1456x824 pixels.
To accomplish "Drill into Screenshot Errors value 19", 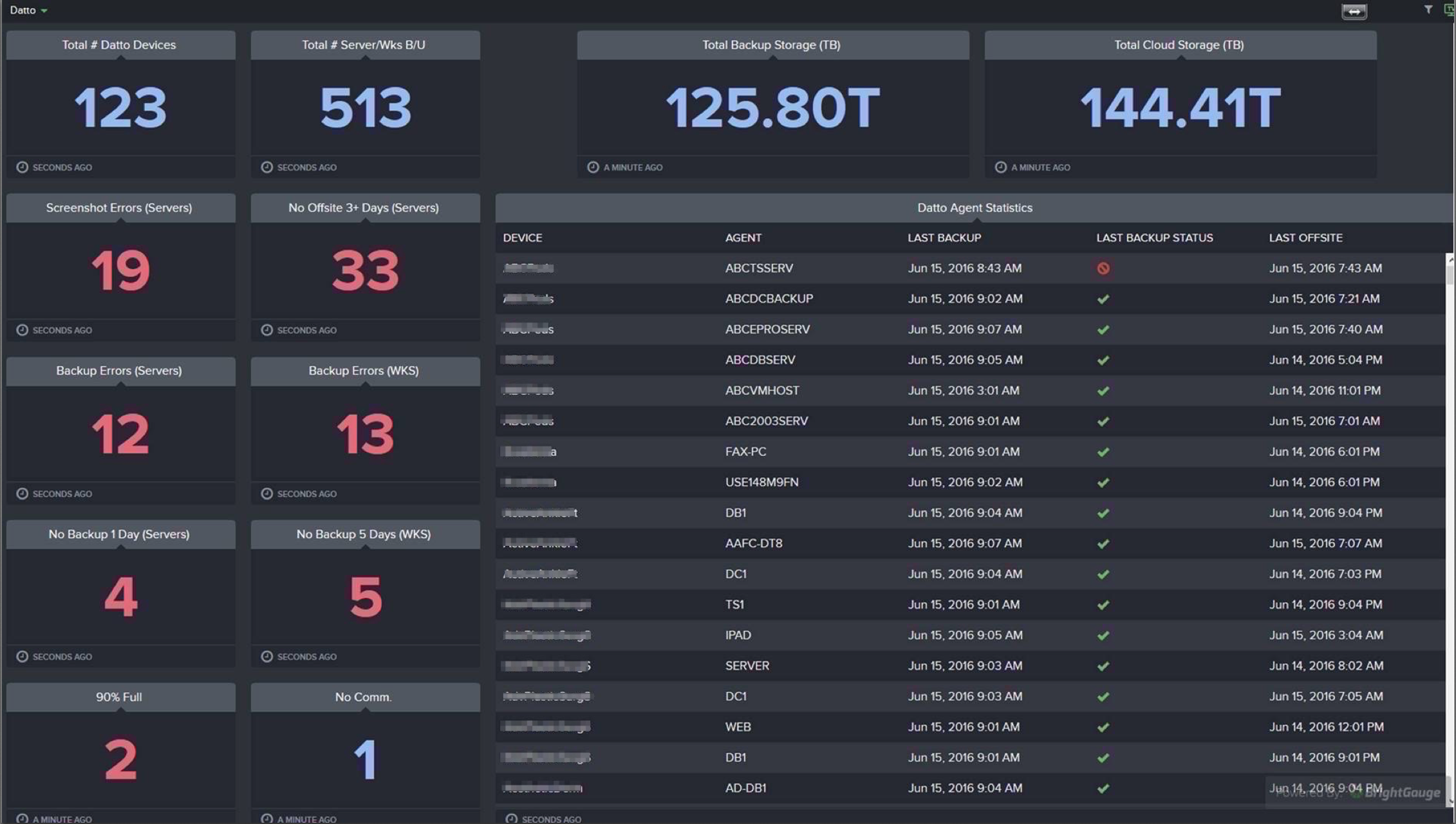I will [120, 270].
